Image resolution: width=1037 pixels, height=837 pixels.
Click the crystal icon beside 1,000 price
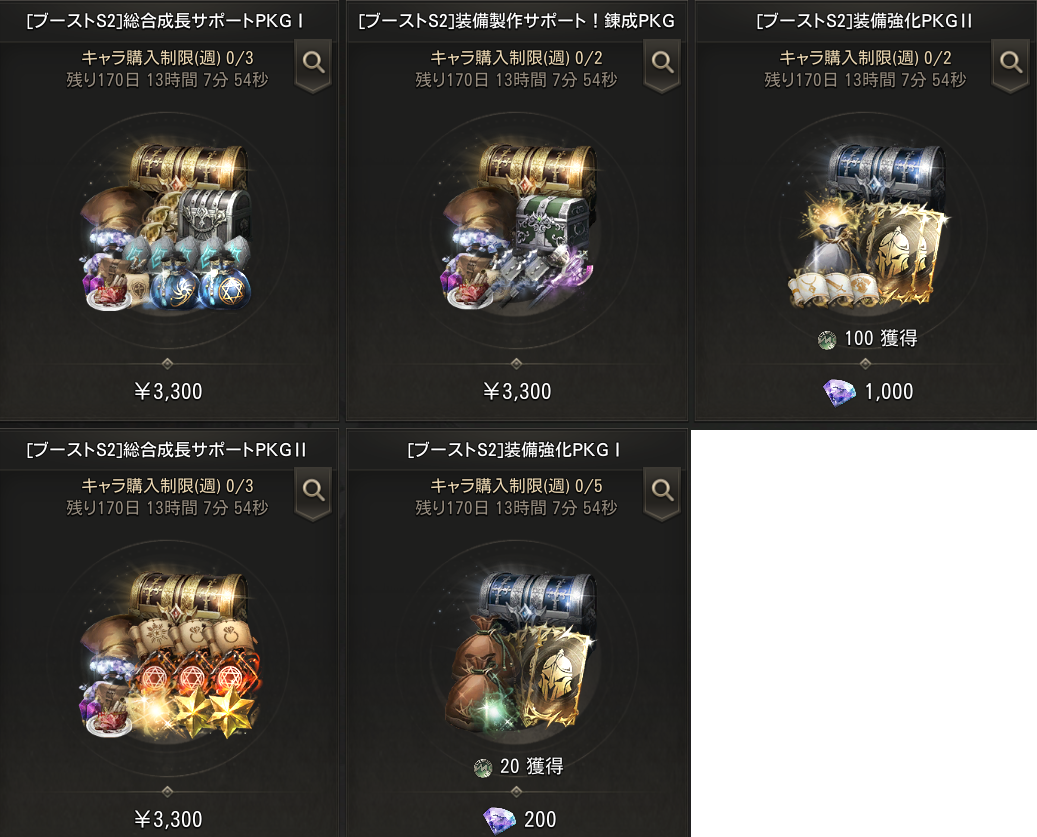click(x=839, y=392)
